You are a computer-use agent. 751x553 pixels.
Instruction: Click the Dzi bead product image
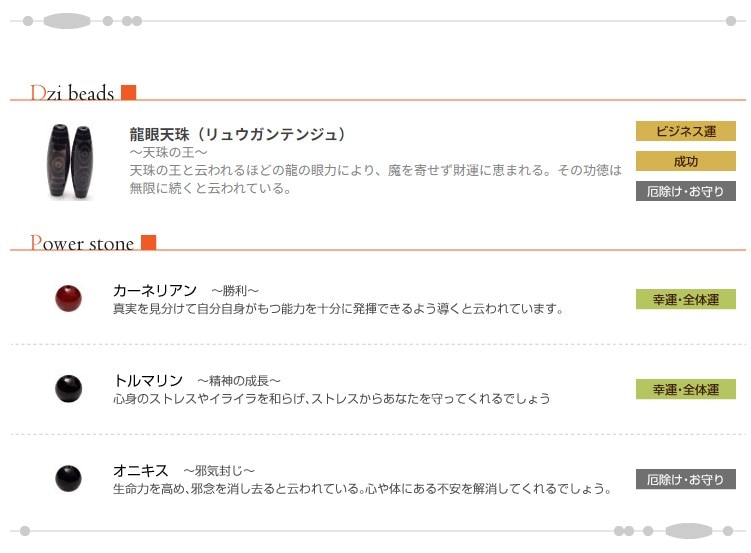(x=69, y=161)
